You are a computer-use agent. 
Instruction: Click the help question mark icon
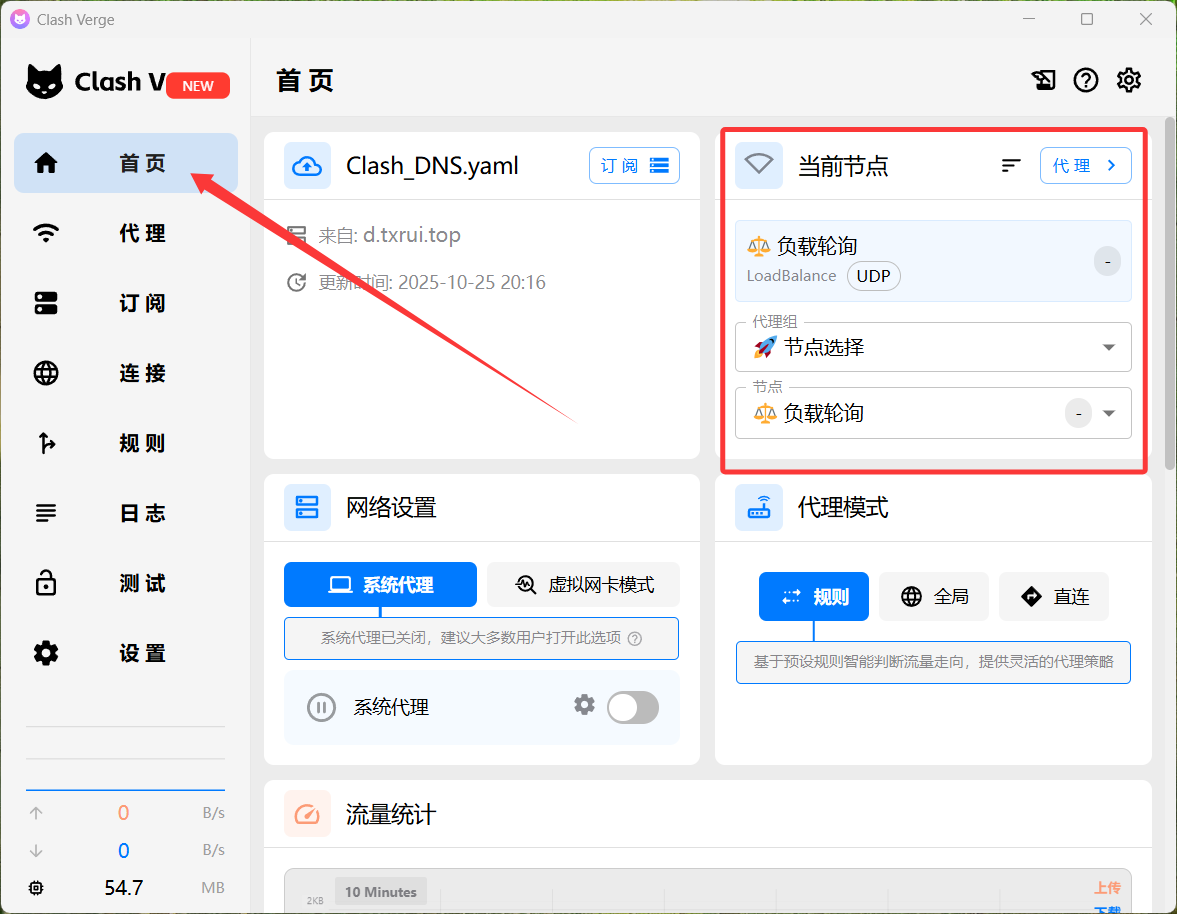point(1086,81)
